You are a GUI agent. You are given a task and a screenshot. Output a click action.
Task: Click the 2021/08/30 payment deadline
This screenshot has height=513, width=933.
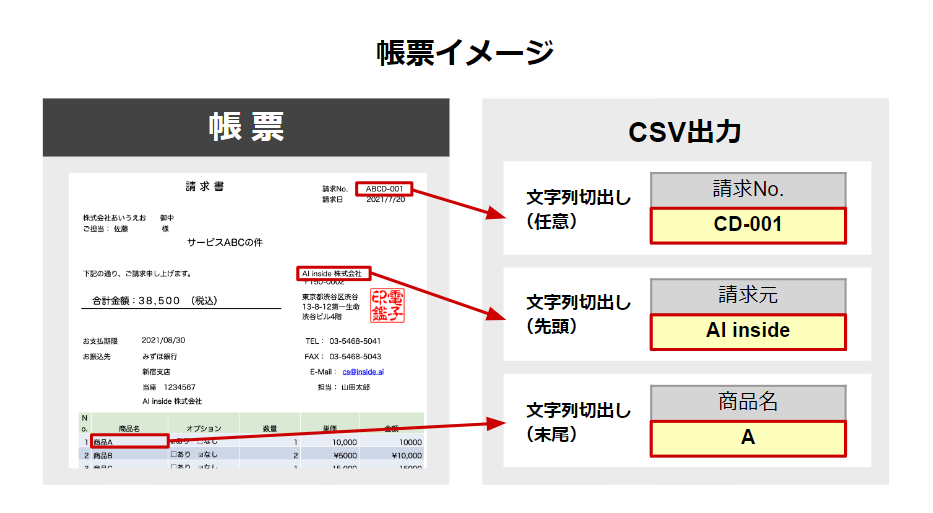coord(163,340)
